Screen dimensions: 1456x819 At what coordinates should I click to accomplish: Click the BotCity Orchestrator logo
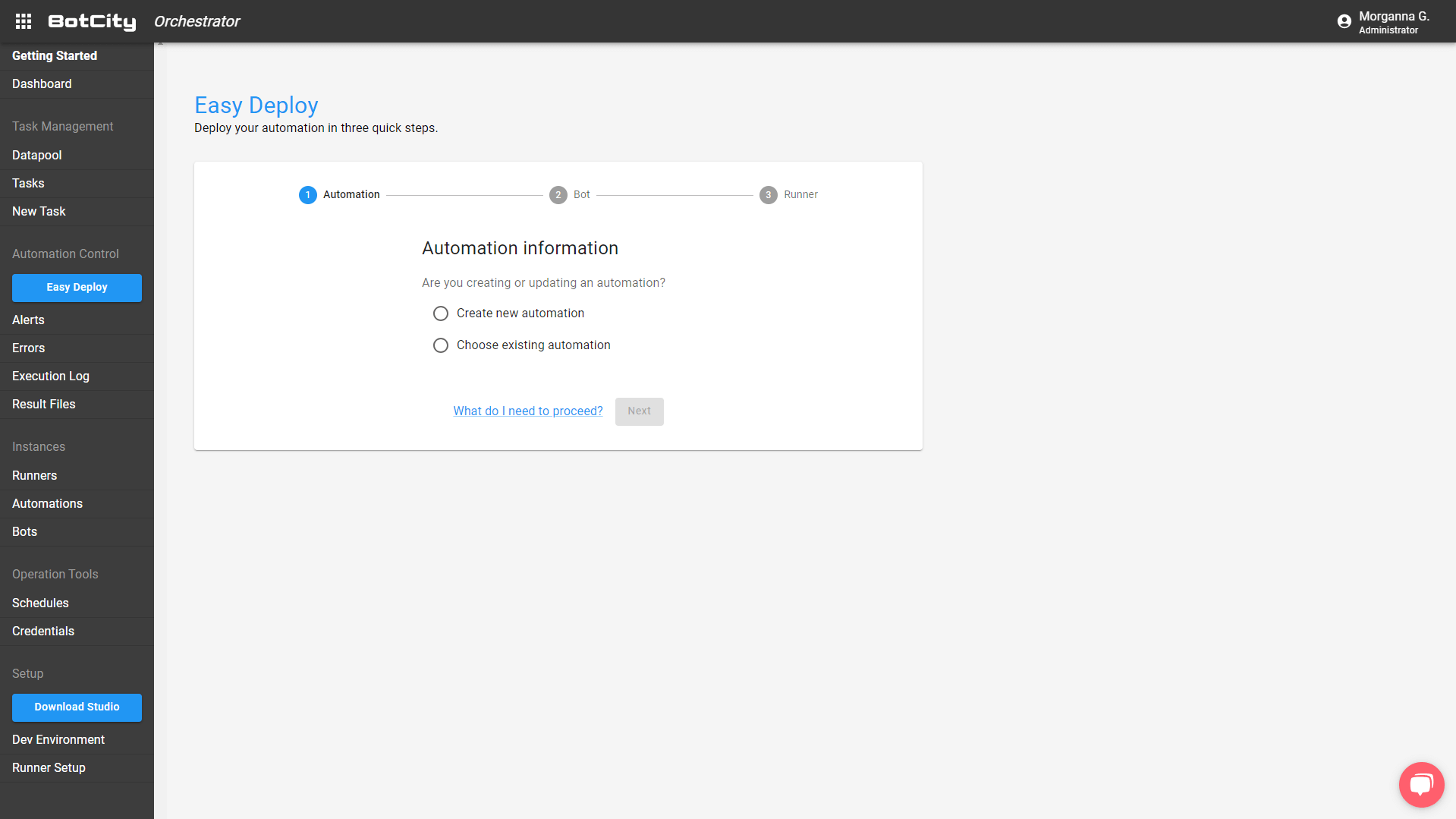91,21
